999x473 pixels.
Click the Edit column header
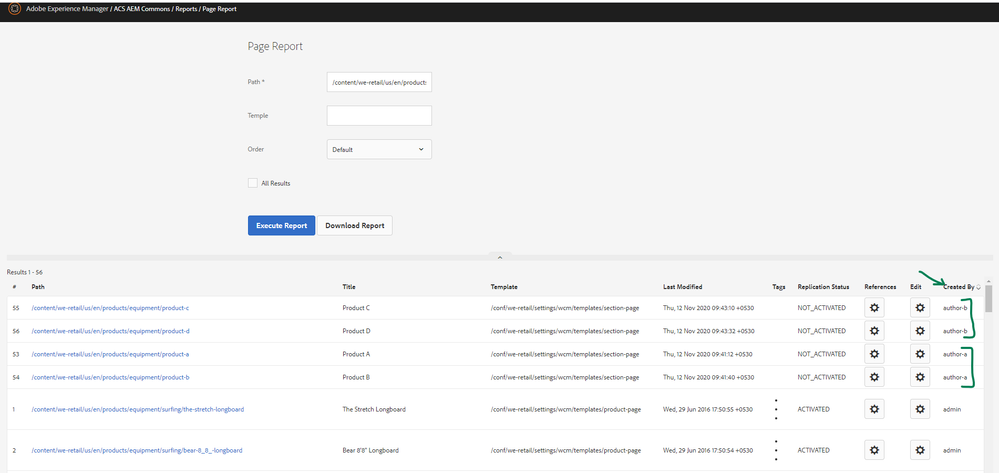pos(916,287)
